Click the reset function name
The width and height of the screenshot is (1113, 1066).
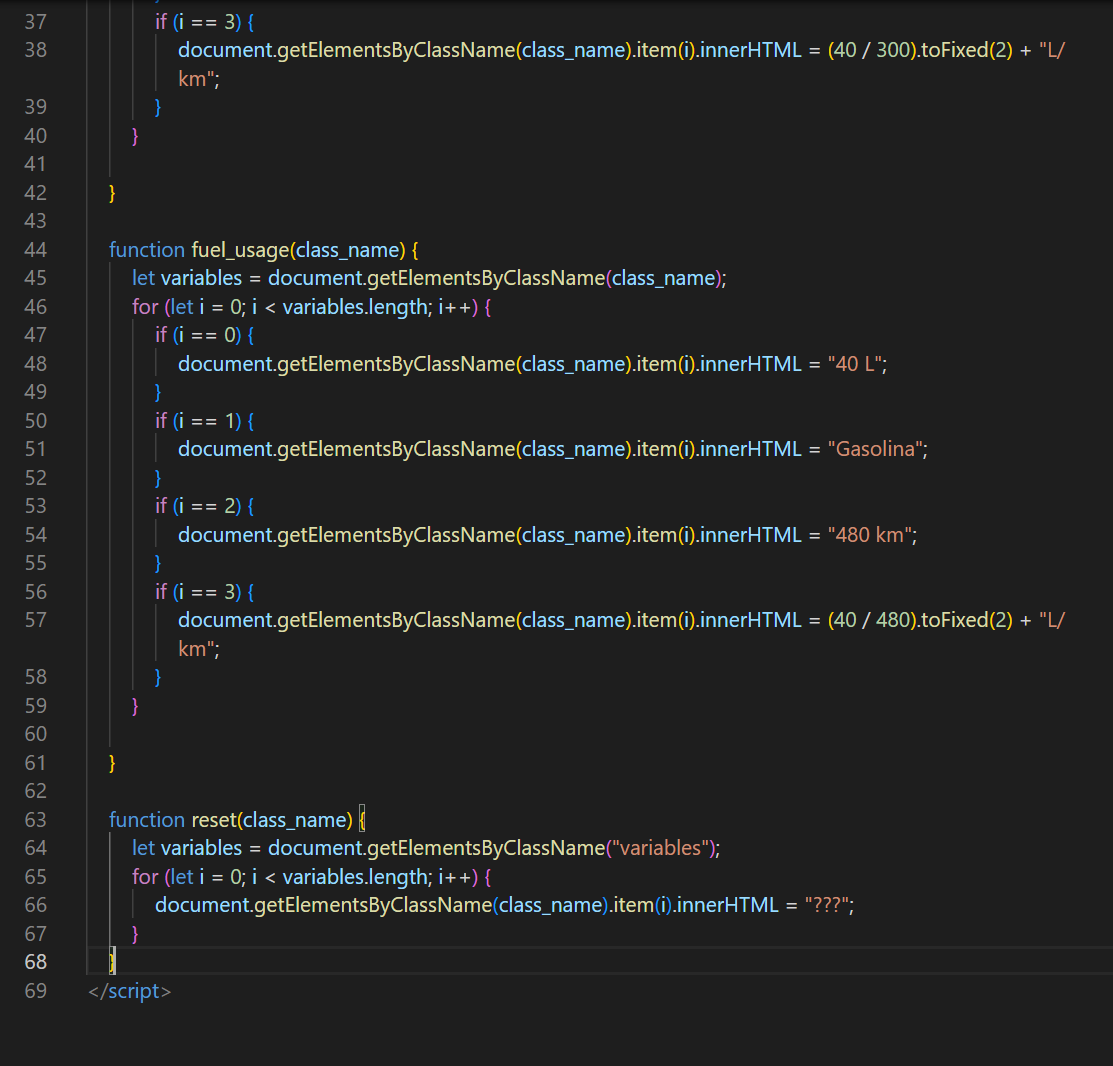pos(214,820)
